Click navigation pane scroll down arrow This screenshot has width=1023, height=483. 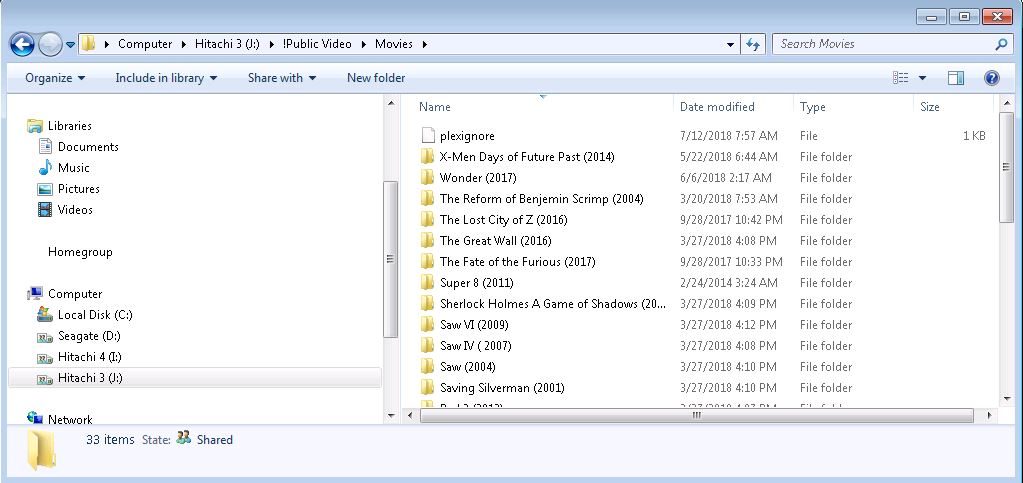click(391, 415)
